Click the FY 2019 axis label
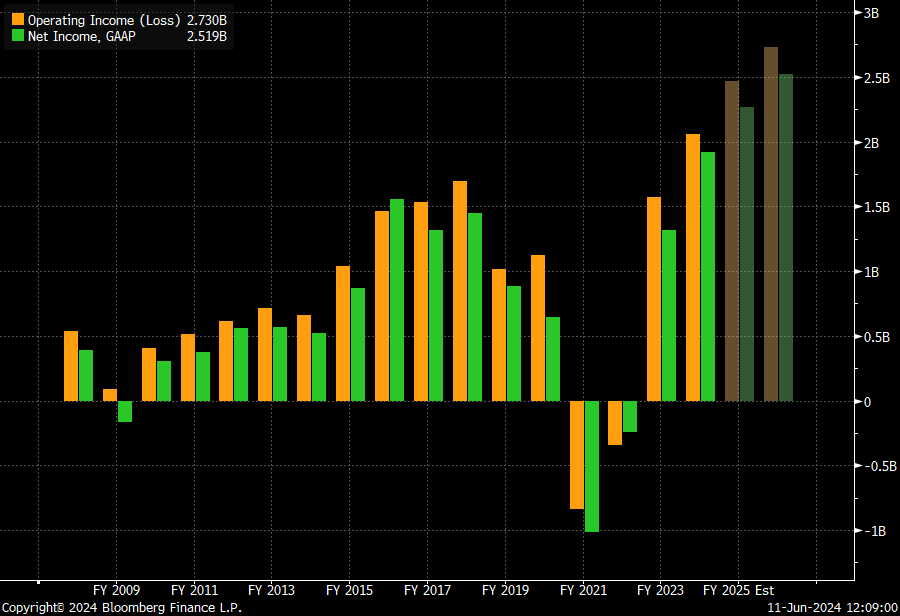The width and height of the screenshot is (900, 616). point(506,590)
